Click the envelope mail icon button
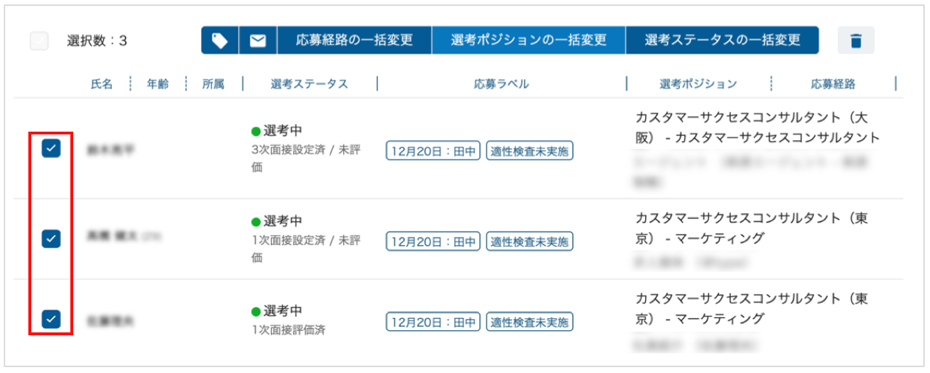Viewport: 930px width, 373px height. click(x=257, y=40)
